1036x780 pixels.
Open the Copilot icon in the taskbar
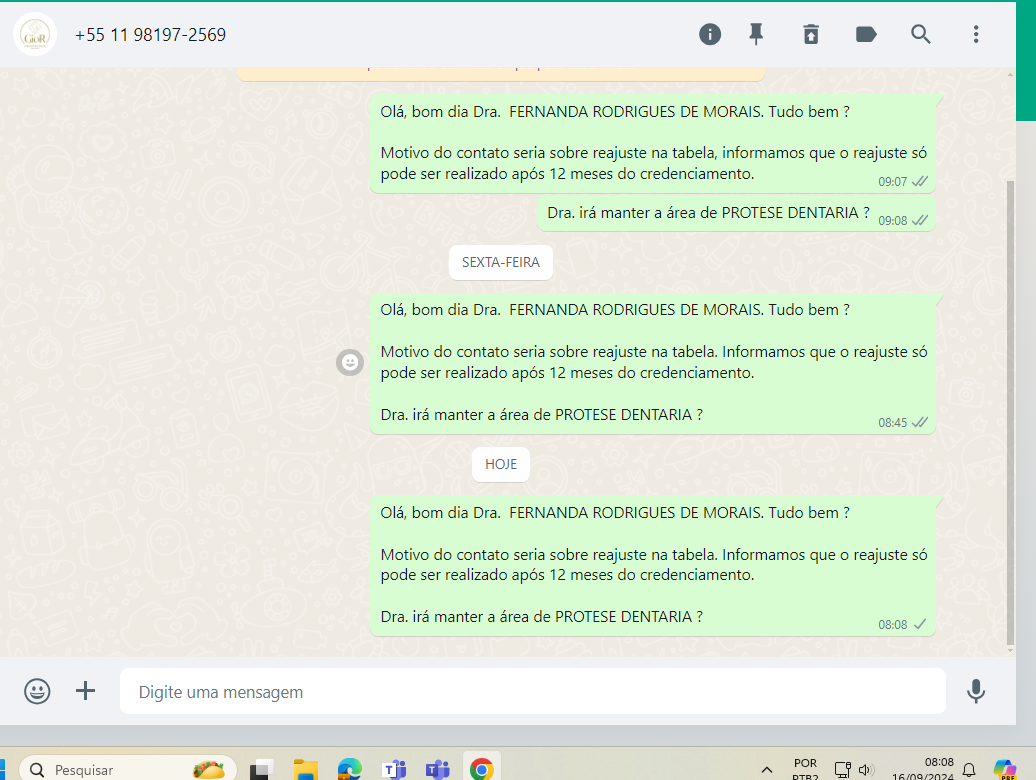click(1004, 769)
